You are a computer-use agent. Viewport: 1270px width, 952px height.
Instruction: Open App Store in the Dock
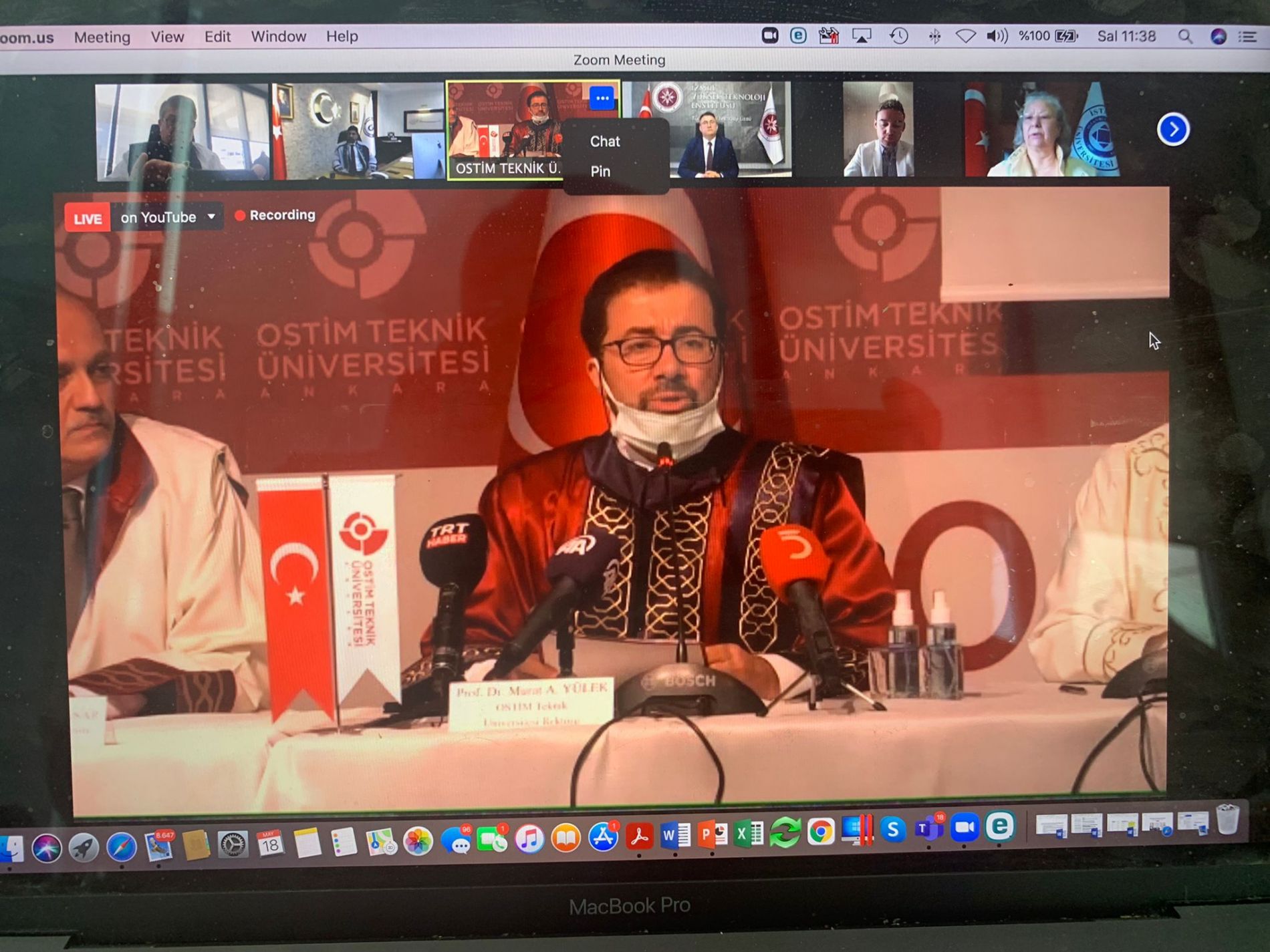(x=603, y=836)
